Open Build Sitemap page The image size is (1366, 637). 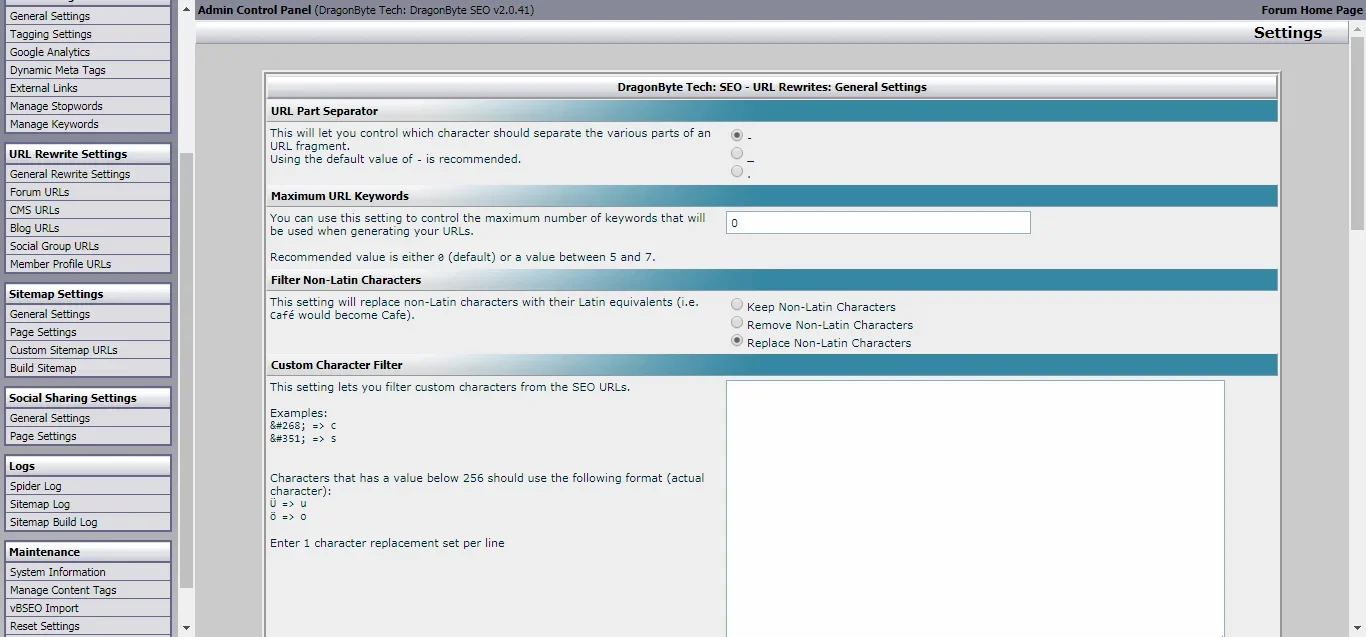coord(87,368)
